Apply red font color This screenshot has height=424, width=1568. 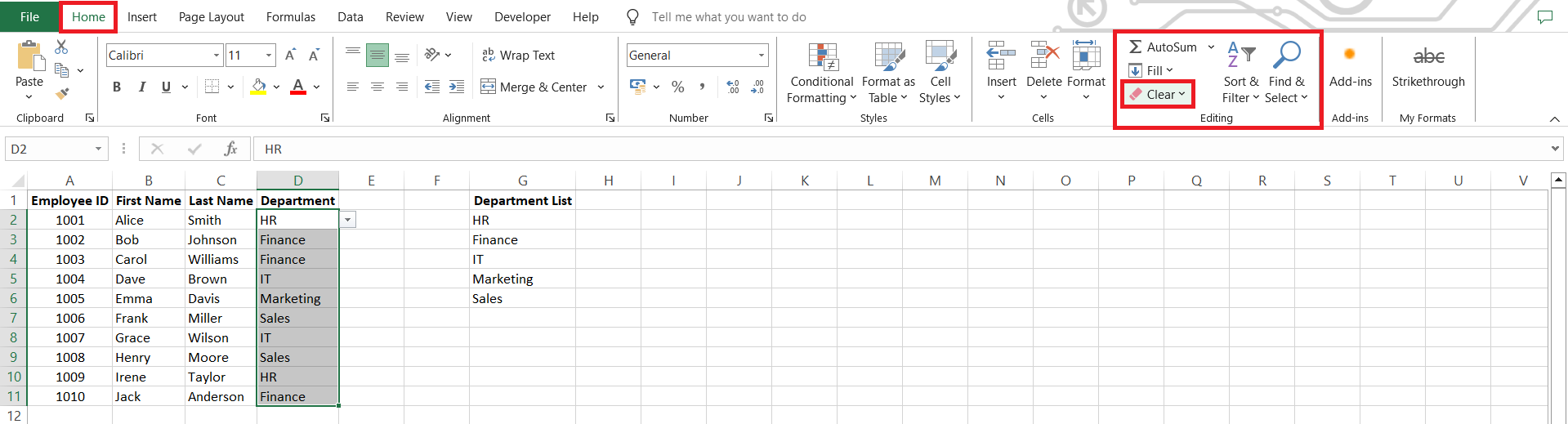298,87
